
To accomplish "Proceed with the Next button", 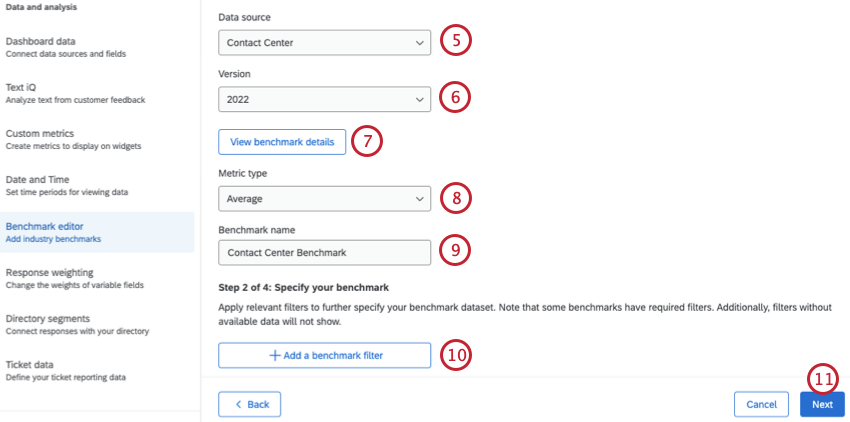I will click(x=822, y=404).
